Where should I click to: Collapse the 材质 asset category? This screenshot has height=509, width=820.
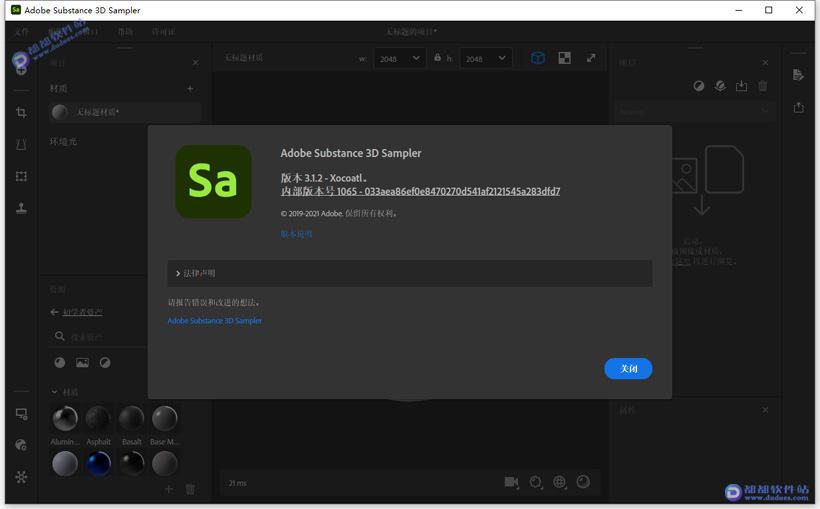pyautogui.click(x=54, y=392)
